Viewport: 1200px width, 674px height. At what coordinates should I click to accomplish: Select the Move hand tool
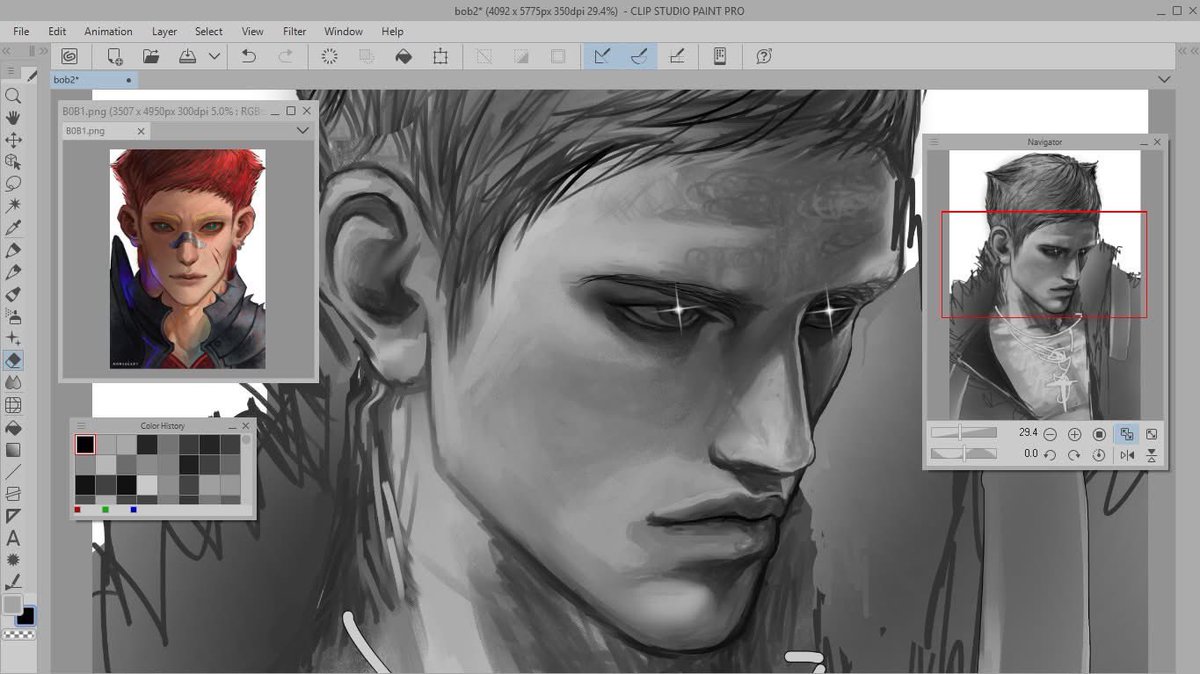(x=13, y=118)
